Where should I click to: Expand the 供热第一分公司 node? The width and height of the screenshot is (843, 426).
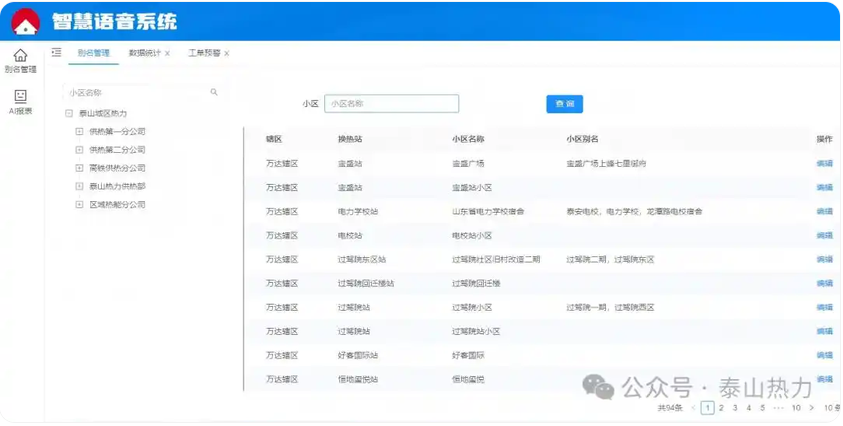pos(79,132)
